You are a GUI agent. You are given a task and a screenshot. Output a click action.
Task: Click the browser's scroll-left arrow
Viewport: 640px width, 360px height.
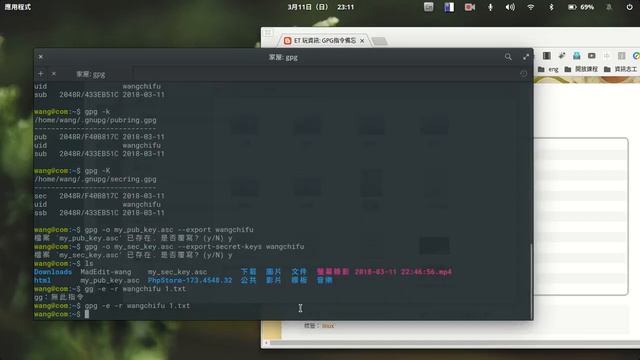tap(266, 343)
